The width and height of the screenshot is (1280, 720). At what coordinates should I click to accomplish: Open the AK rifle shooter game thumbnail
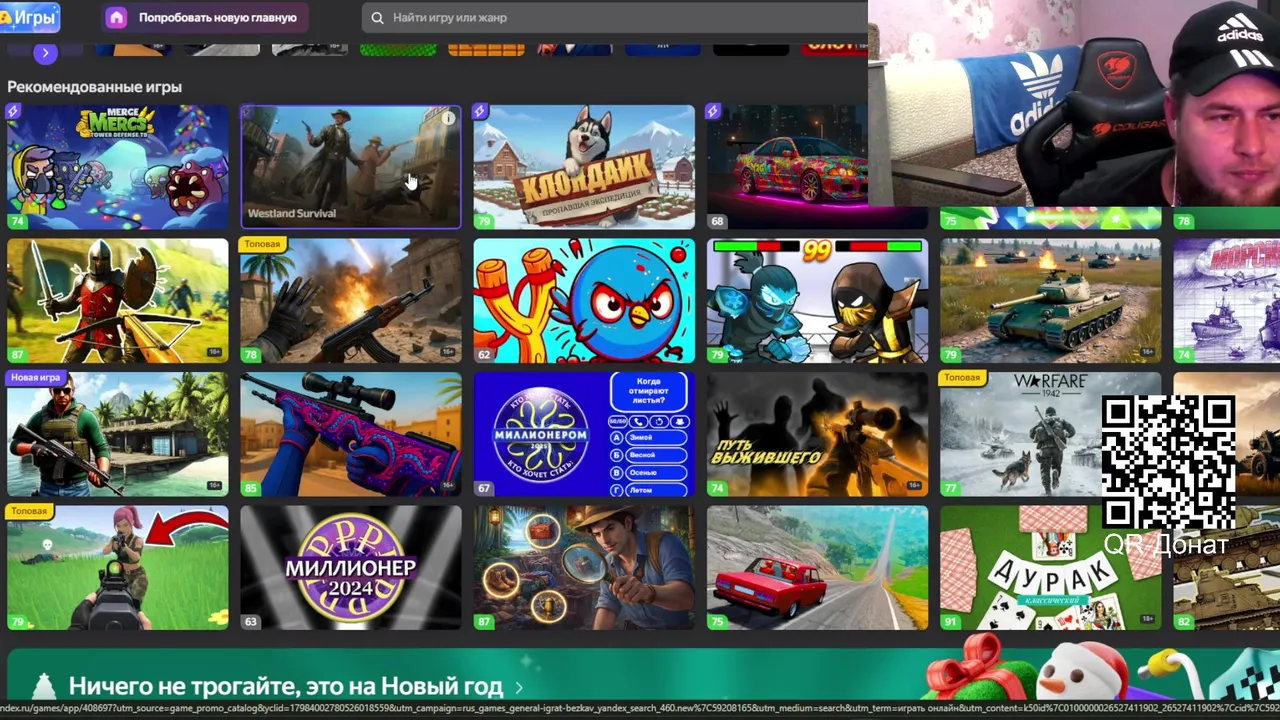point(350,300)
